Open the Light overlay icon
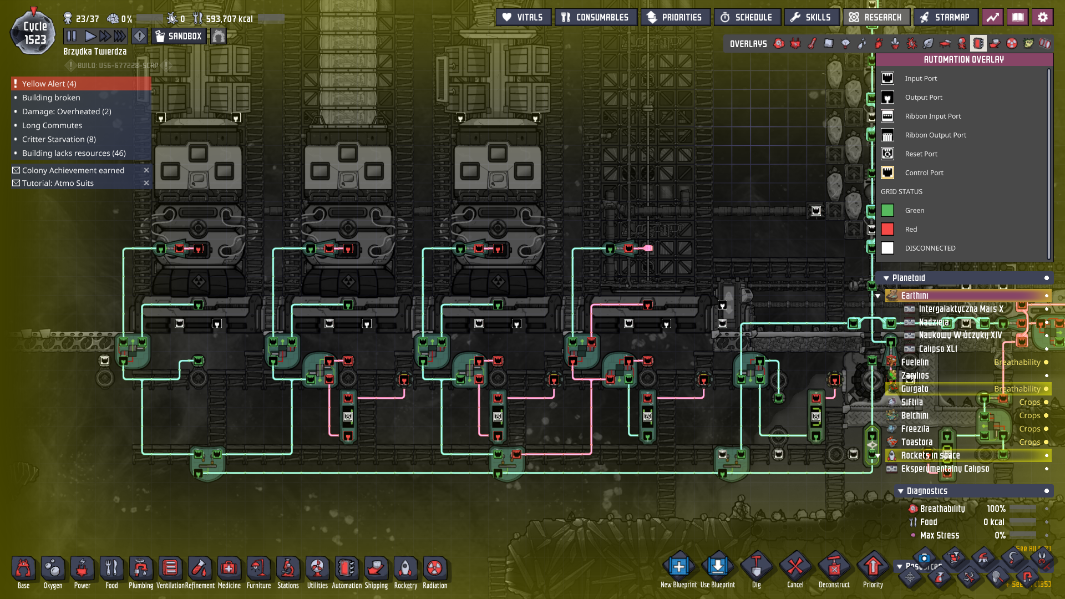The height and width of the screenshot is (599, 1065). click(x=846, y=43)
